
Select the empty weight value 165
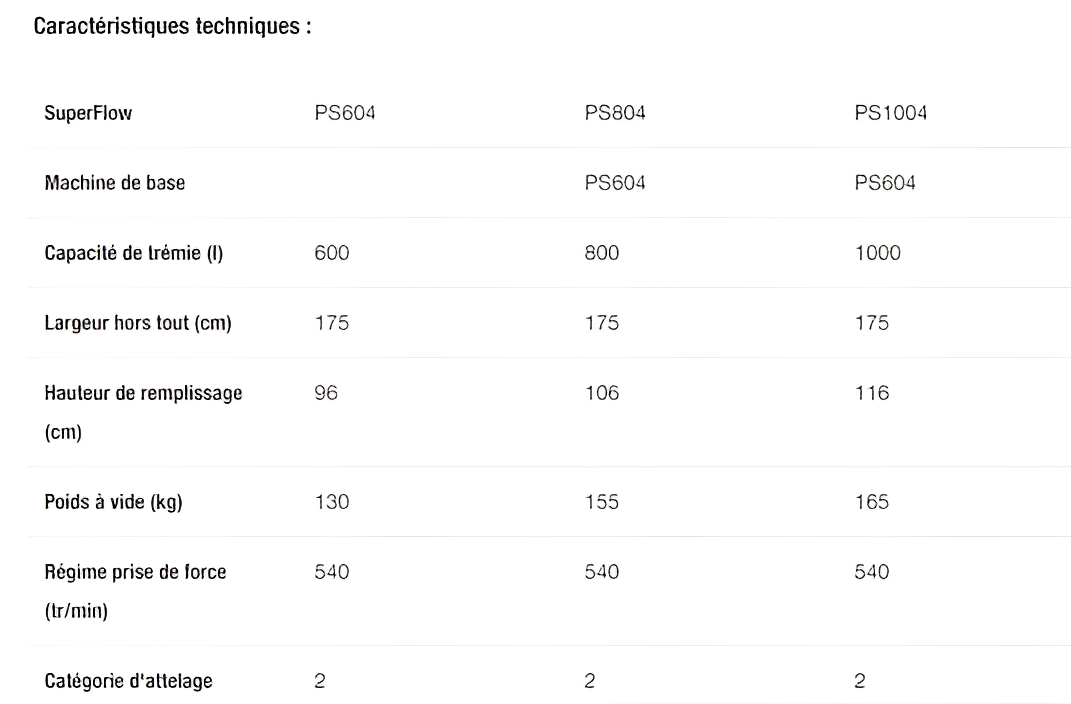coord(872,502)
